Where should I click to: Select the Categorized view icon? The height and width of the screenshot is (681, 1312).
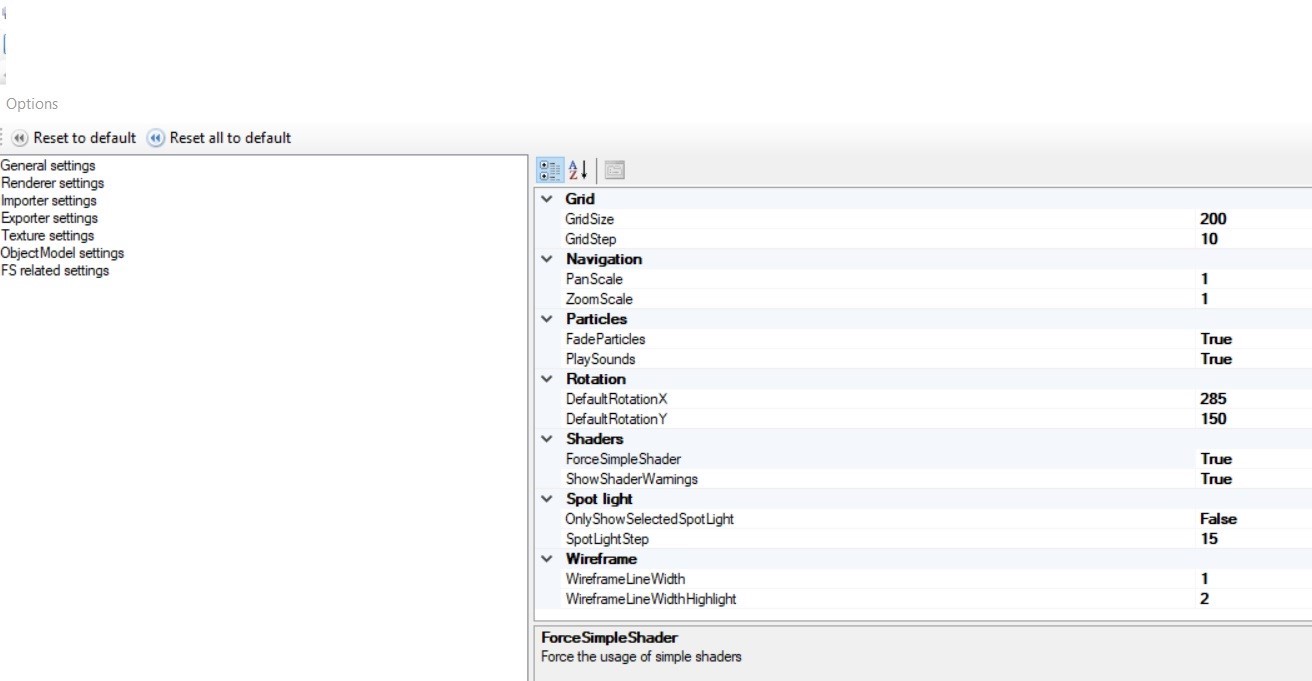(550, 169)
